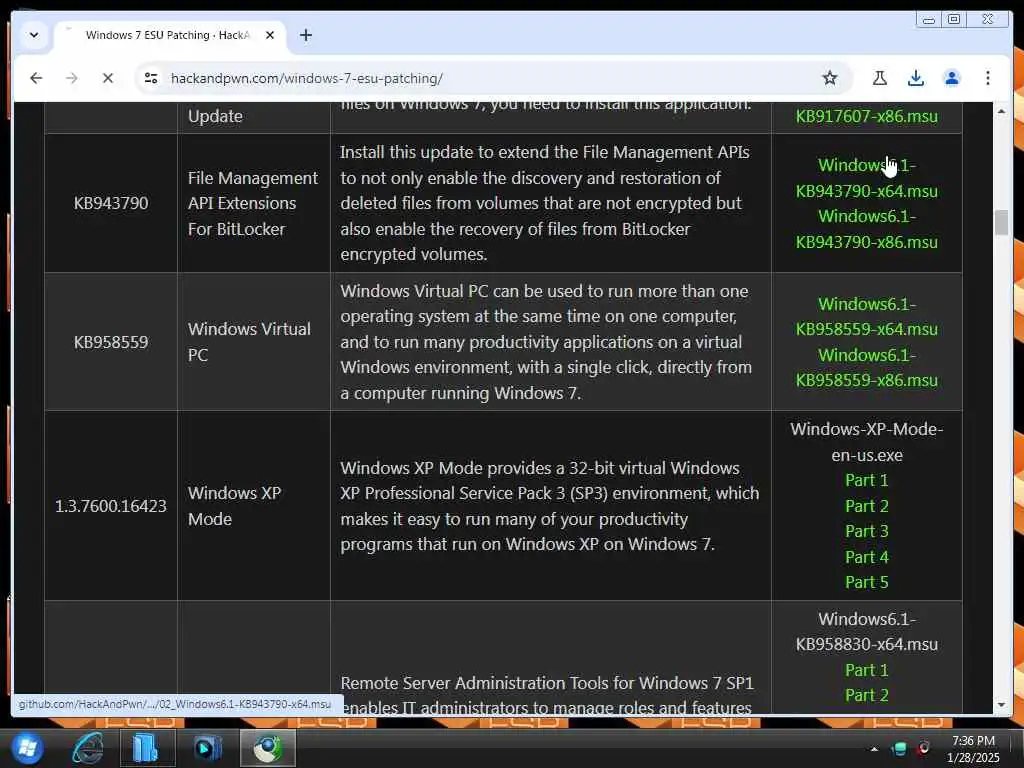Select the 1.3.7600.16423 version cell
The height and width of the screenshot is (768, 1024).
click(110, 506)
